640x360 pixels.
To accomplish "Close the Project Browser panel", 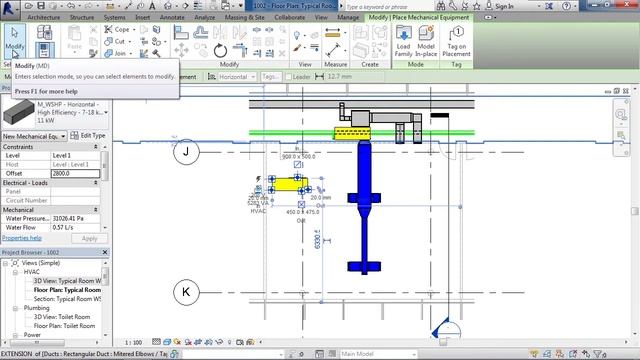I will tap(104, 252).
